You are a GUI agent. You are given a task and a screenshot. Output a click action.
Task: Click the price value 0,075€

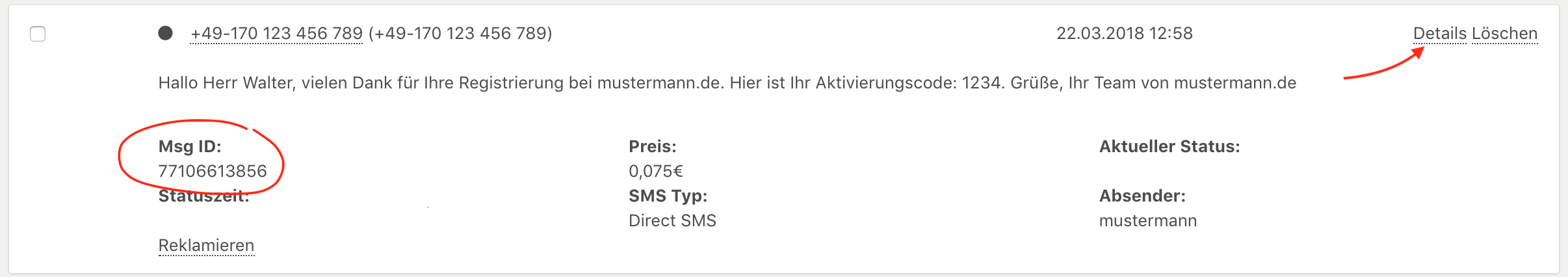coord(655,171)
